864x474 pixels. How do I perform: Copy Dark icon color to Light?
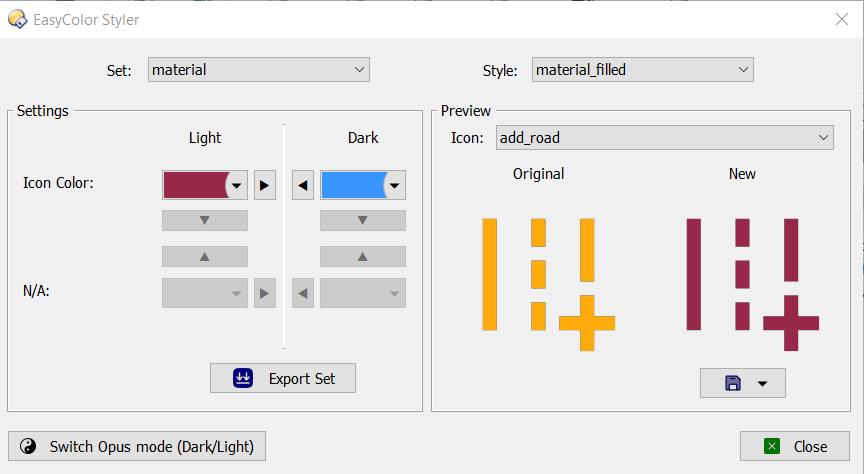tap(303, 185)
